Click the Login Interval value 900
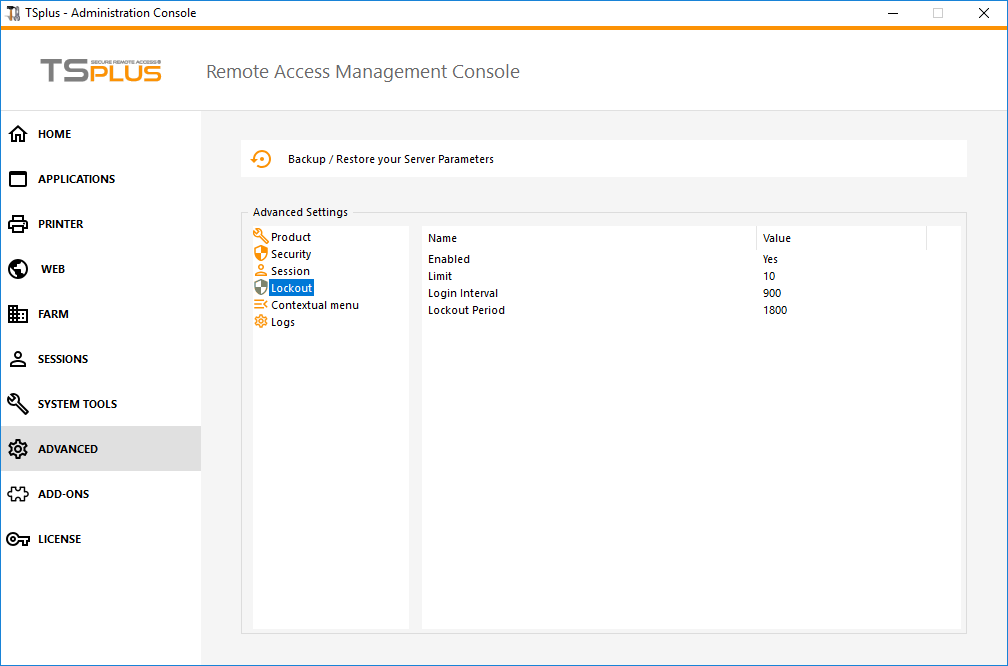This screenshot has height=666, width=1008. coord(772,293)
